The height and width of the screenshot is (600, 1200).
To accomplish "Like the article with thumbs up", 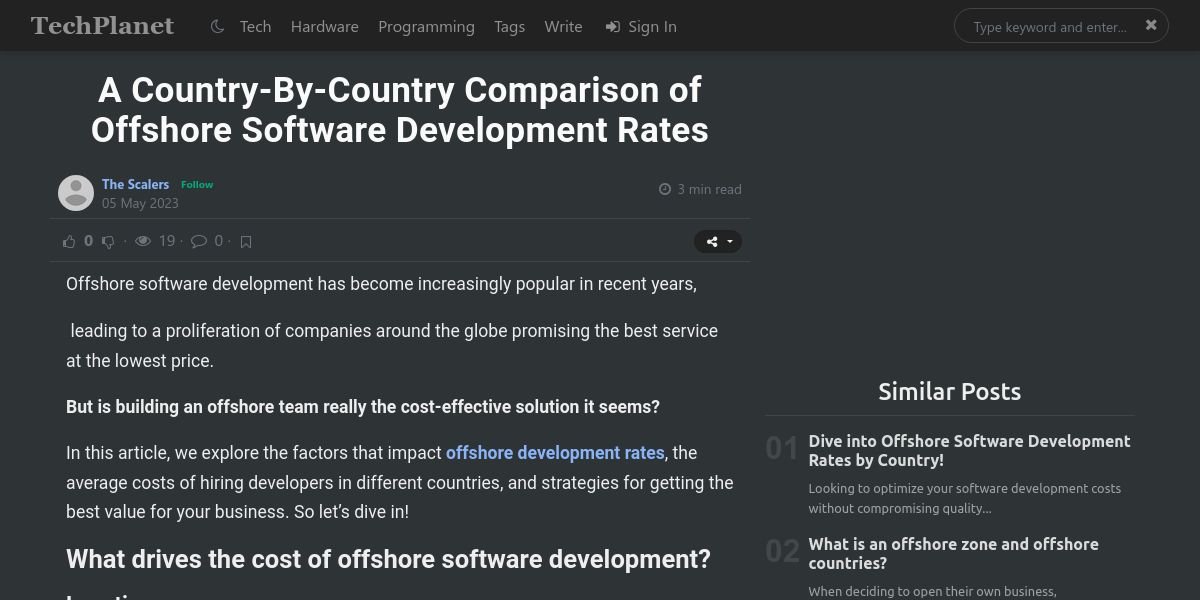I will click(69, 241).
